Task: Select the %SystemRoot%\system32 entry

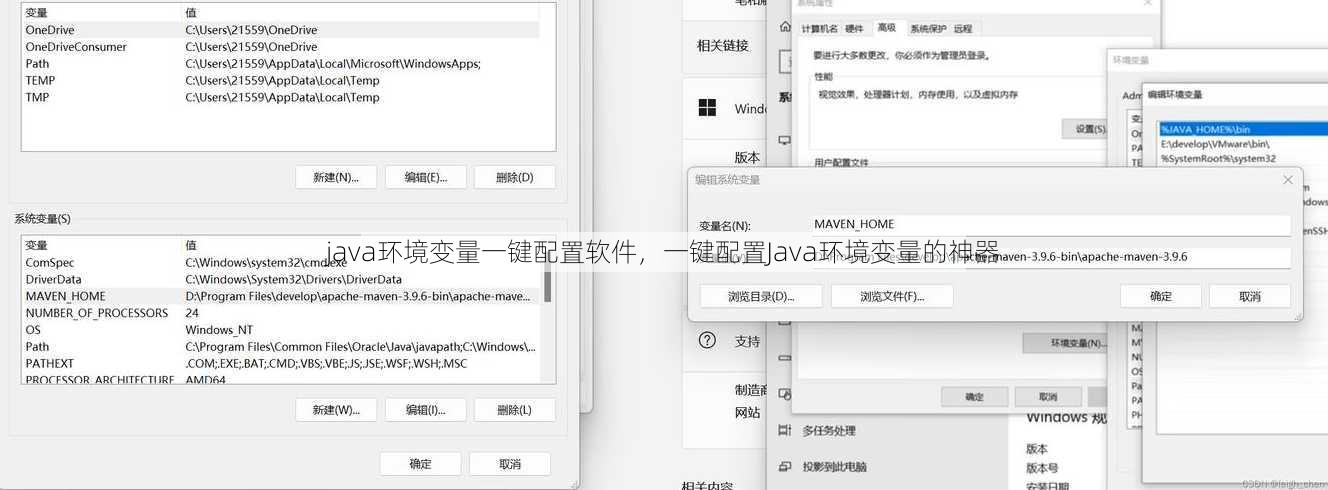Action: [x=1243, y=158]
